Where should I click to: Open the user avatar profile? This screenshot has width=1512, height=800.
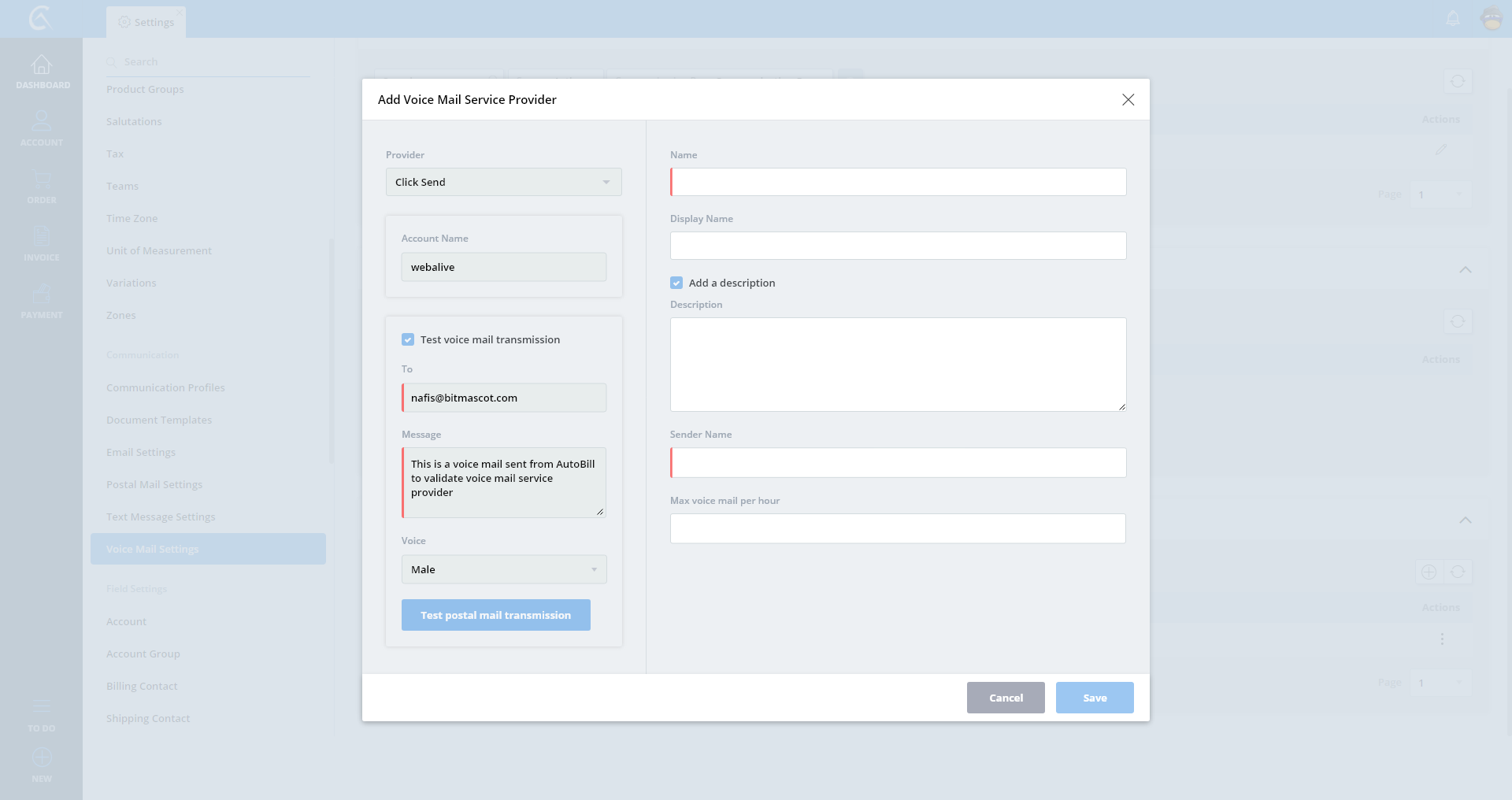(x=1492, y=18)
